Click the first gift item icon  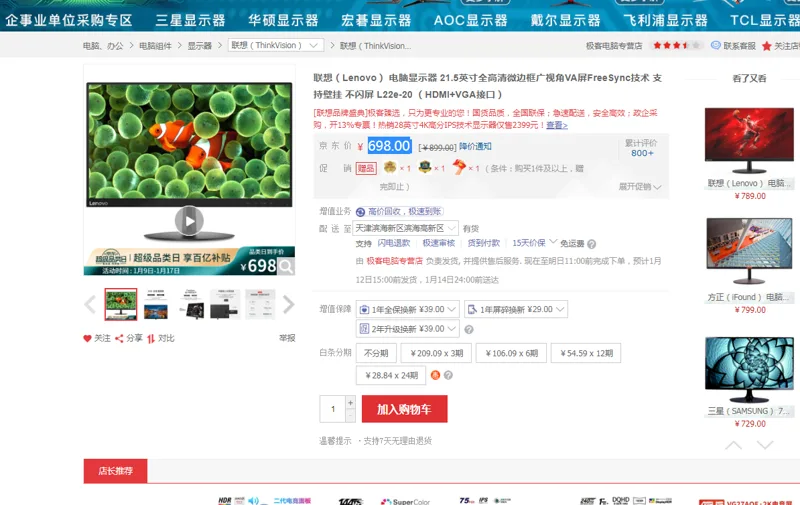(390, 167)
